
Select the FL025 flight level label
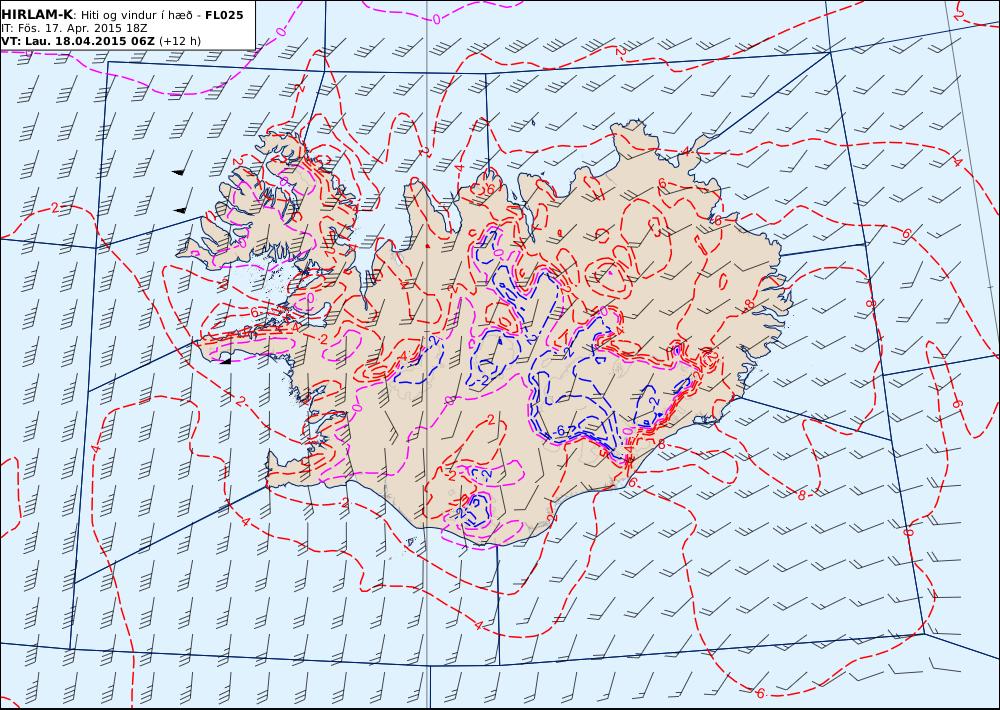(x=224, y=15)
